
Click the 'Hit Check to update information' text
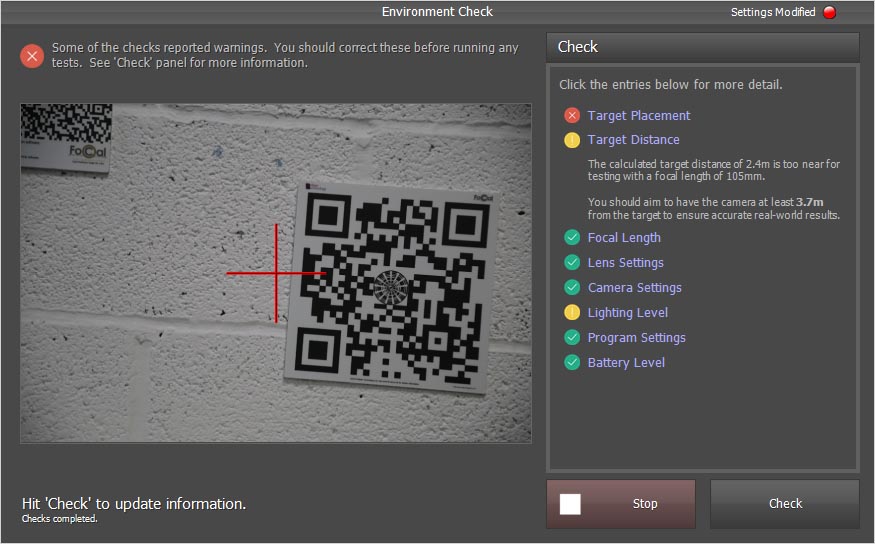(x=134, y=504)
